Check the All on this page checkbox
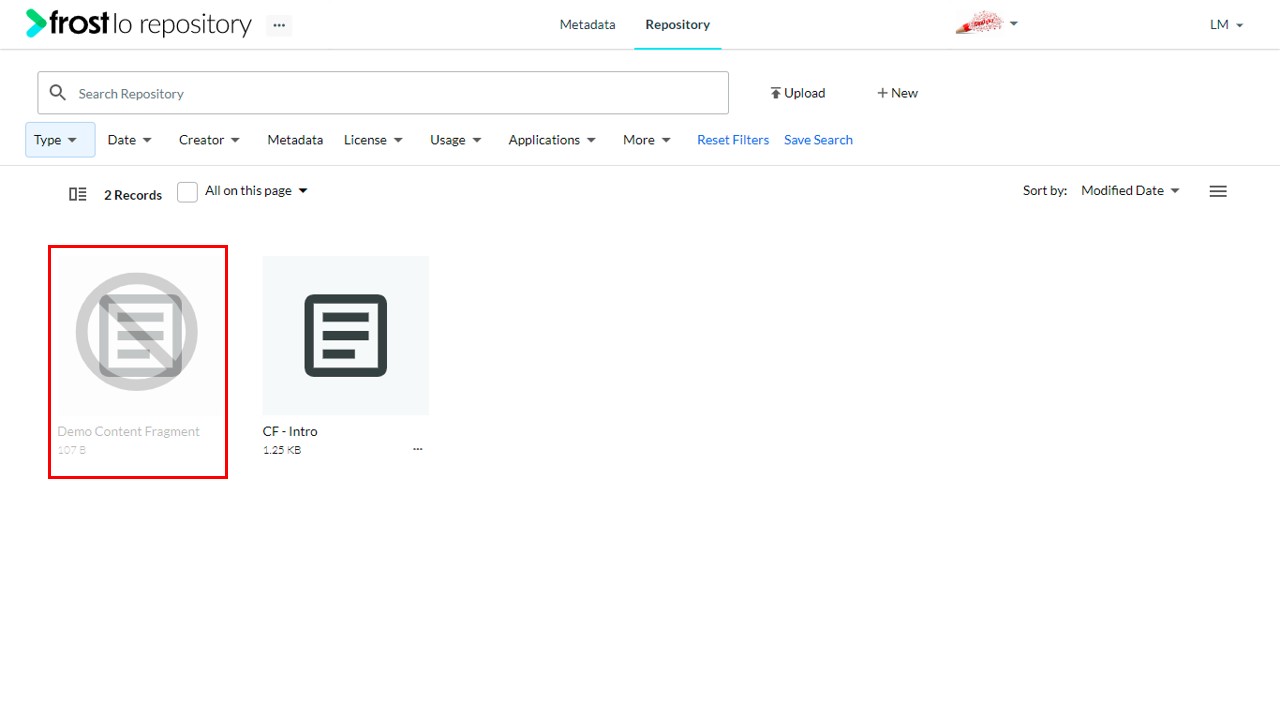Image resolution: width=1280 pixels, height=720 pixels. [x=187, y=192]
